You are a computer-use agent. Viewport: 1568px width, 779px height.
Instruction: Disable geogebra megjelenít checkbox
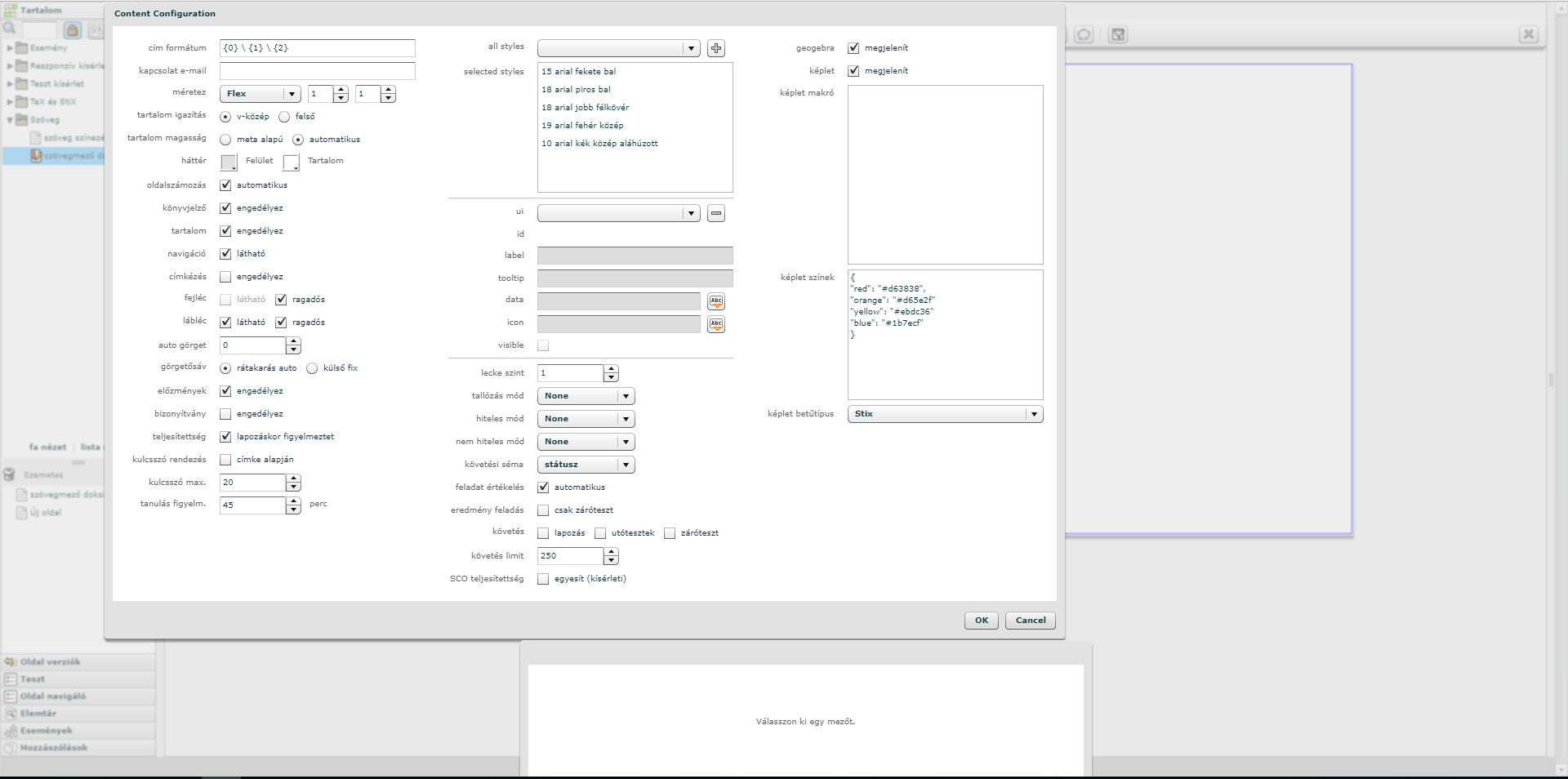pyautogui.click(x=853, y=48)
